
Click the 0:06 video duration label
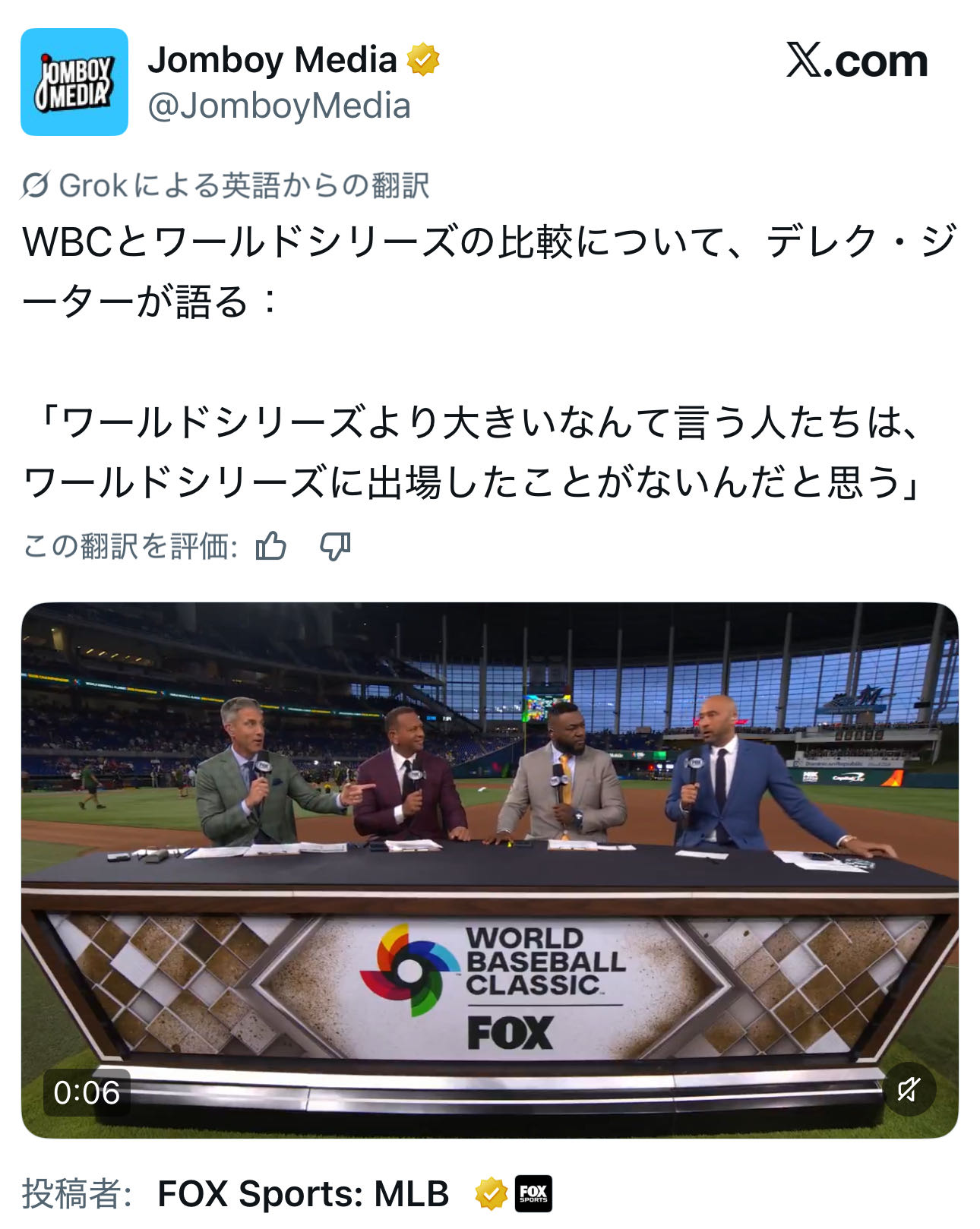(x=87, y=1092)
